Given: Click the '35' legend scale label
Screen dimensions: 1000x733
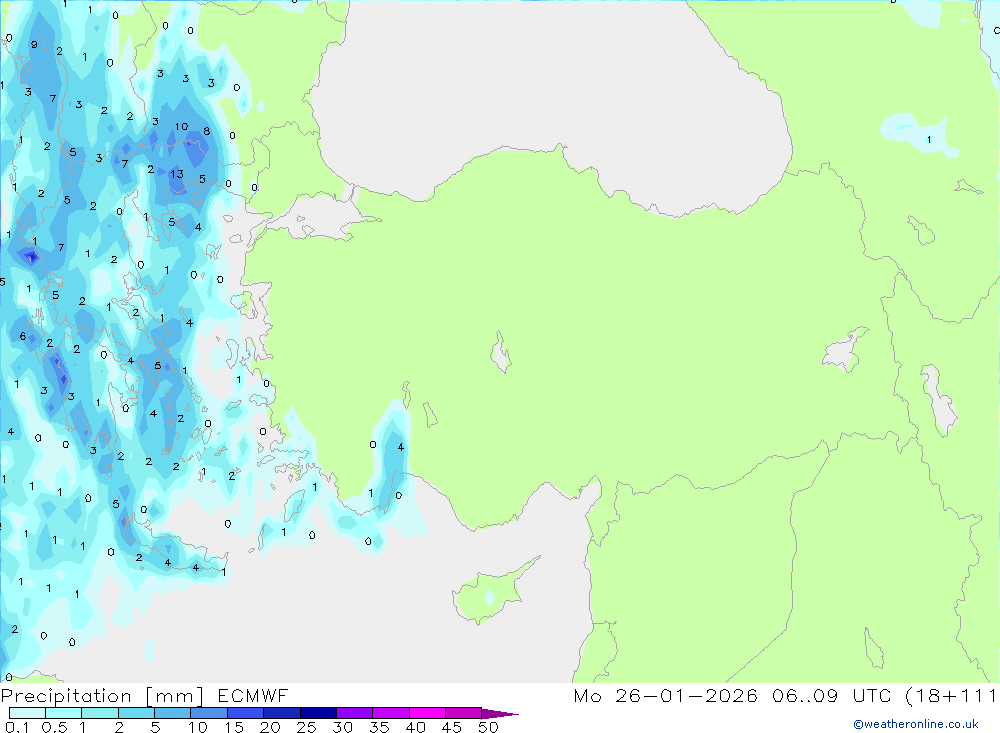Looking at the screenshot, I should (x=379, y=727).
